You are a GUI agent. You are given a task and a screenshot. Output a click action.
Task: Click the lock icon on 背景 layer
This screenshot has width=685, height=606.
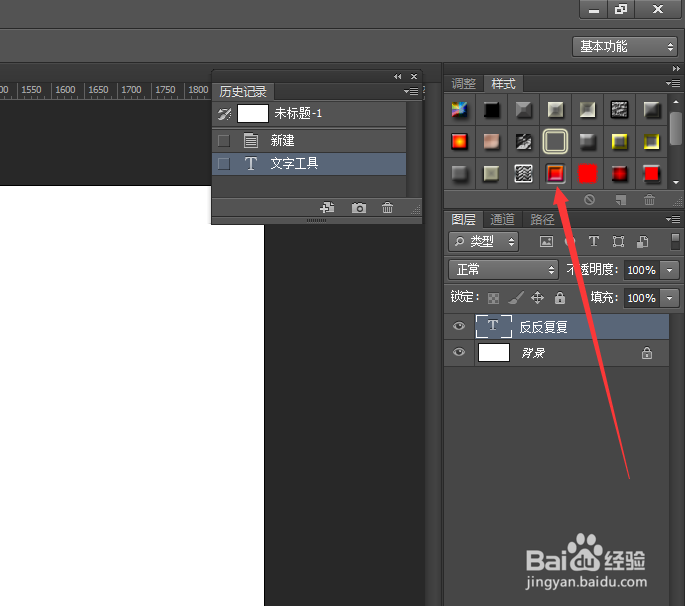(647, 353)
